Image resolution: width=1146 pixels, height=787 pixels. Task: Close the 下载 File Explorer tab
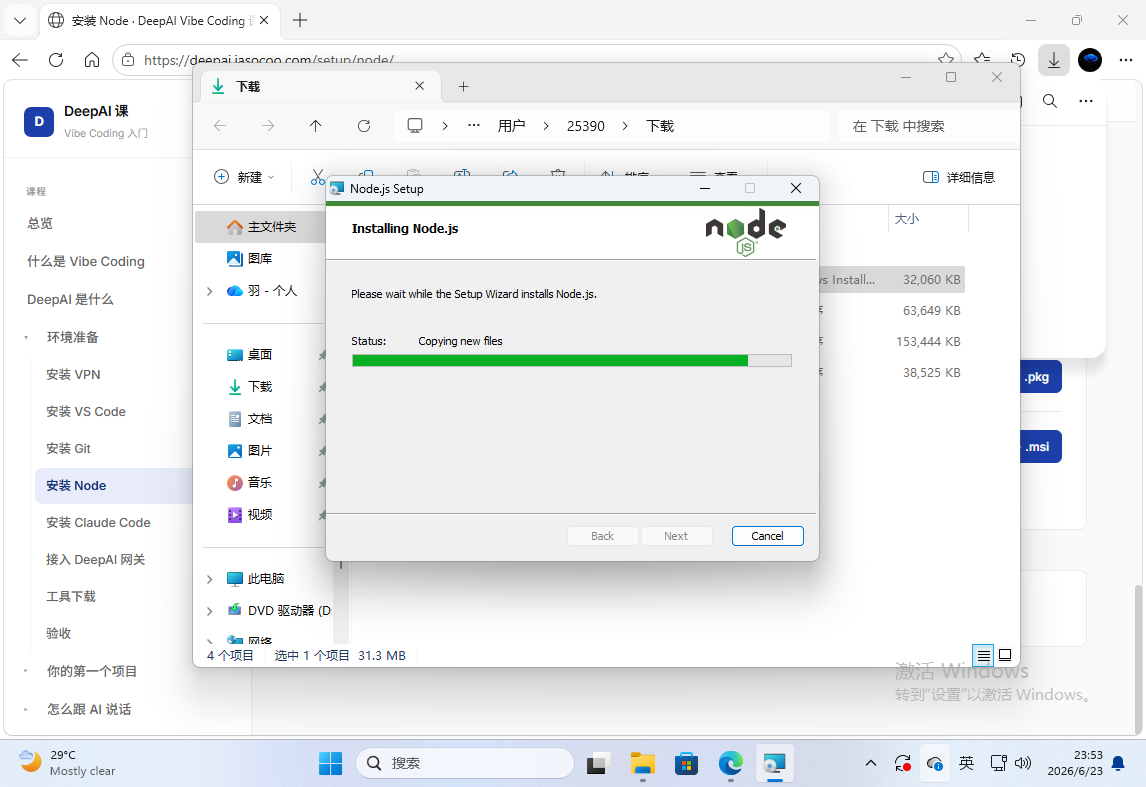pyautogui.click(x=420, y=85)
